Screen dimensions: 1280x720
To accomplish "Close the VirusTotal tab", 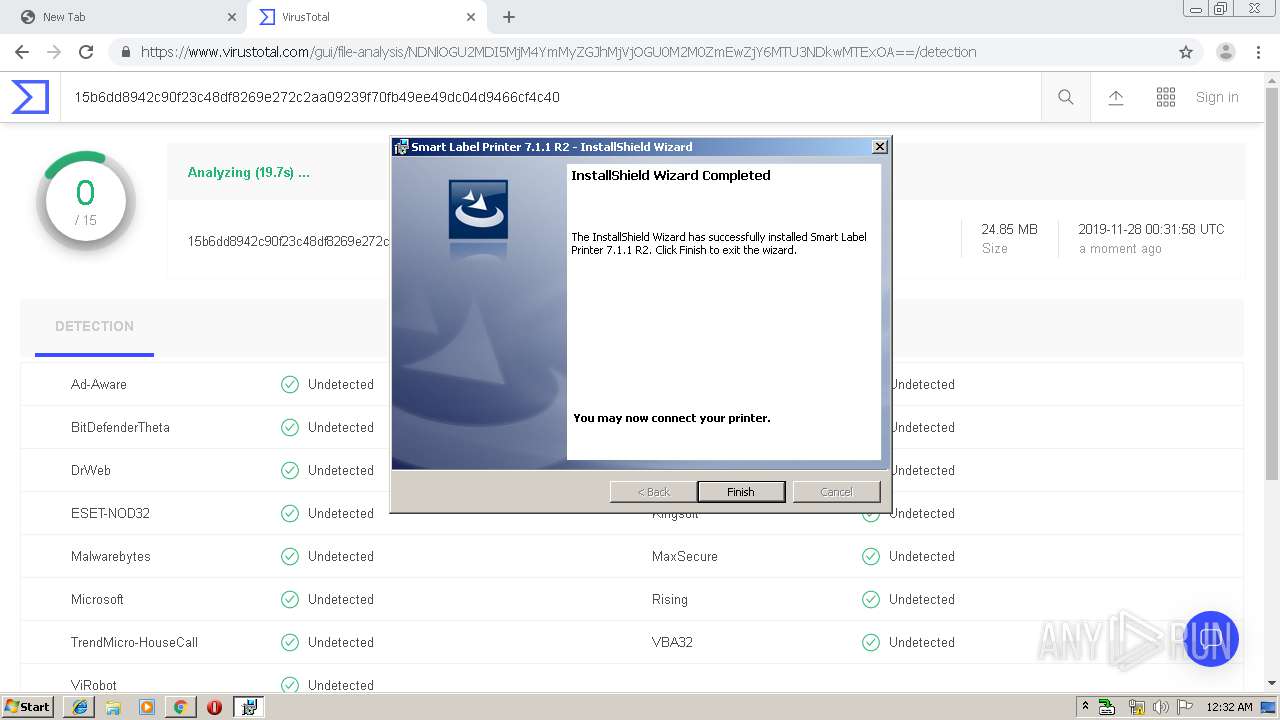I will (470, 17).
